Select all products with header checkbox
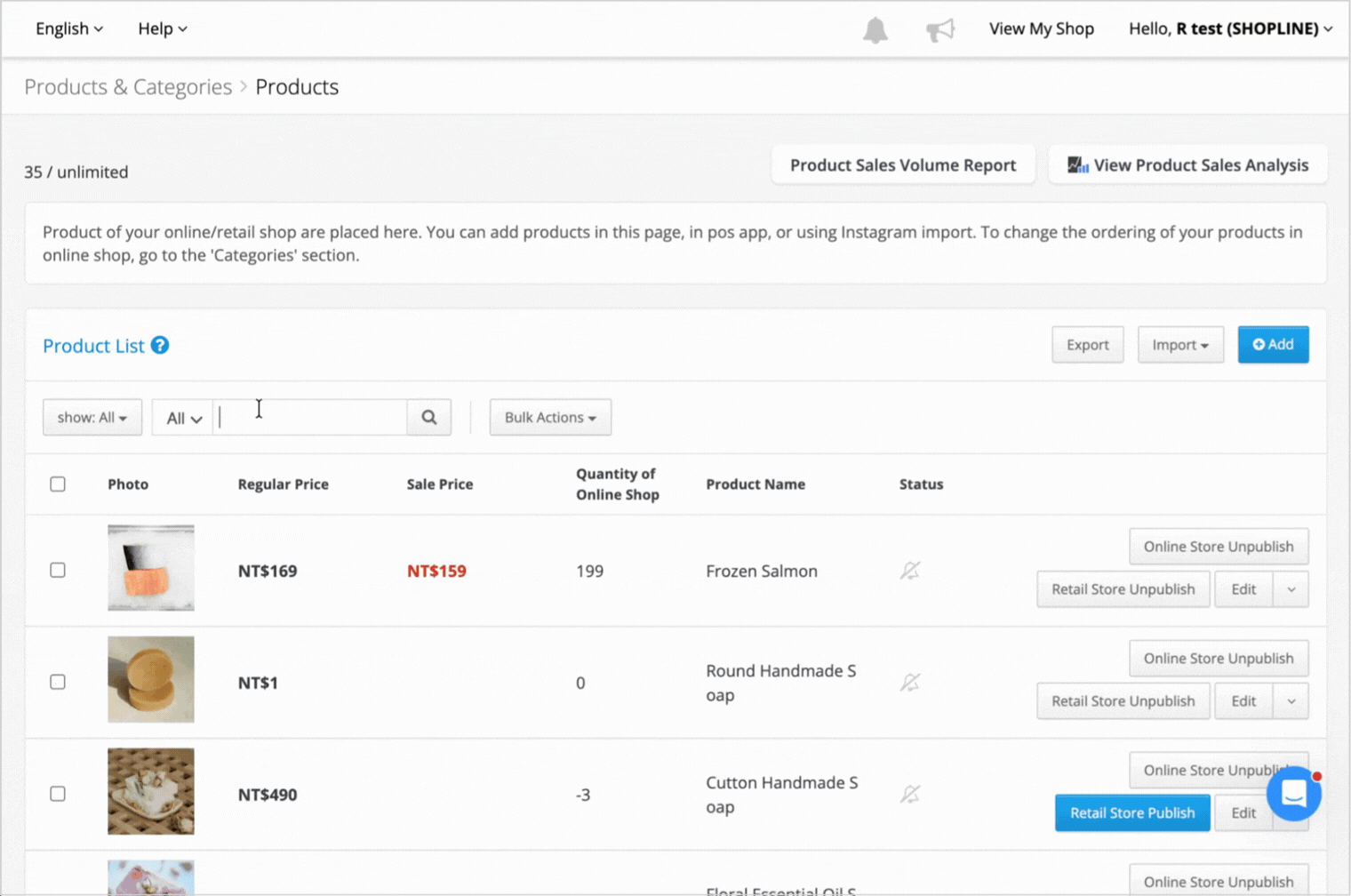This screenshot has height=896, width=1351. tap(58, 484)
